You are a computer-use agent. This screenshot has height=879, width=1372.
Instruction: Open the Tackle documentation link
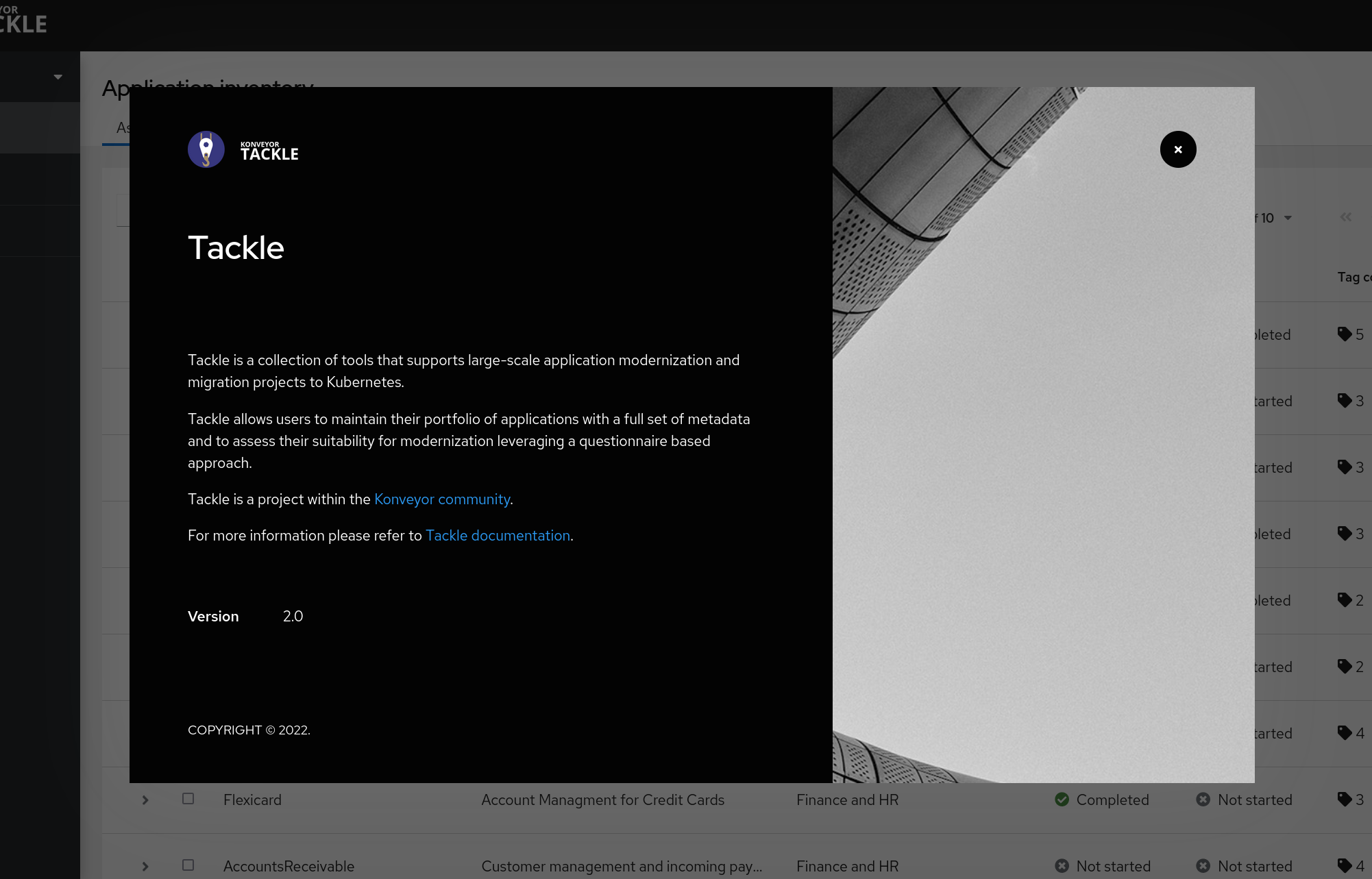498,536
